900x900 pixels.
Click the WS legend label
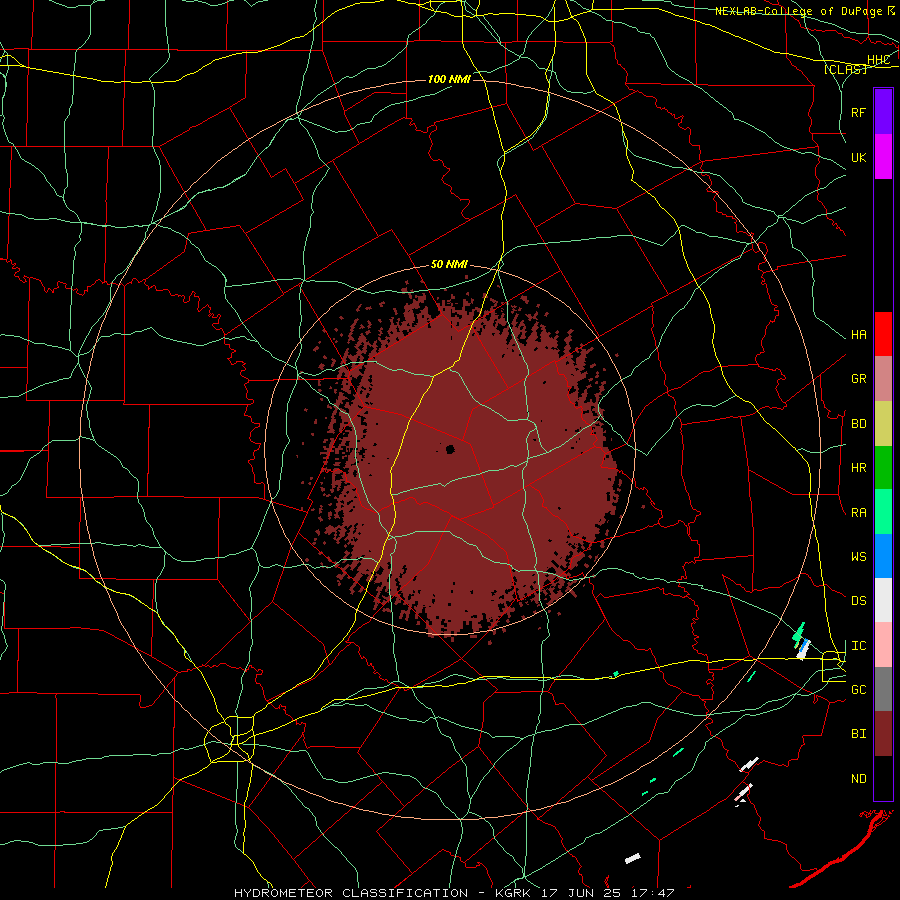tap(859, 557)
